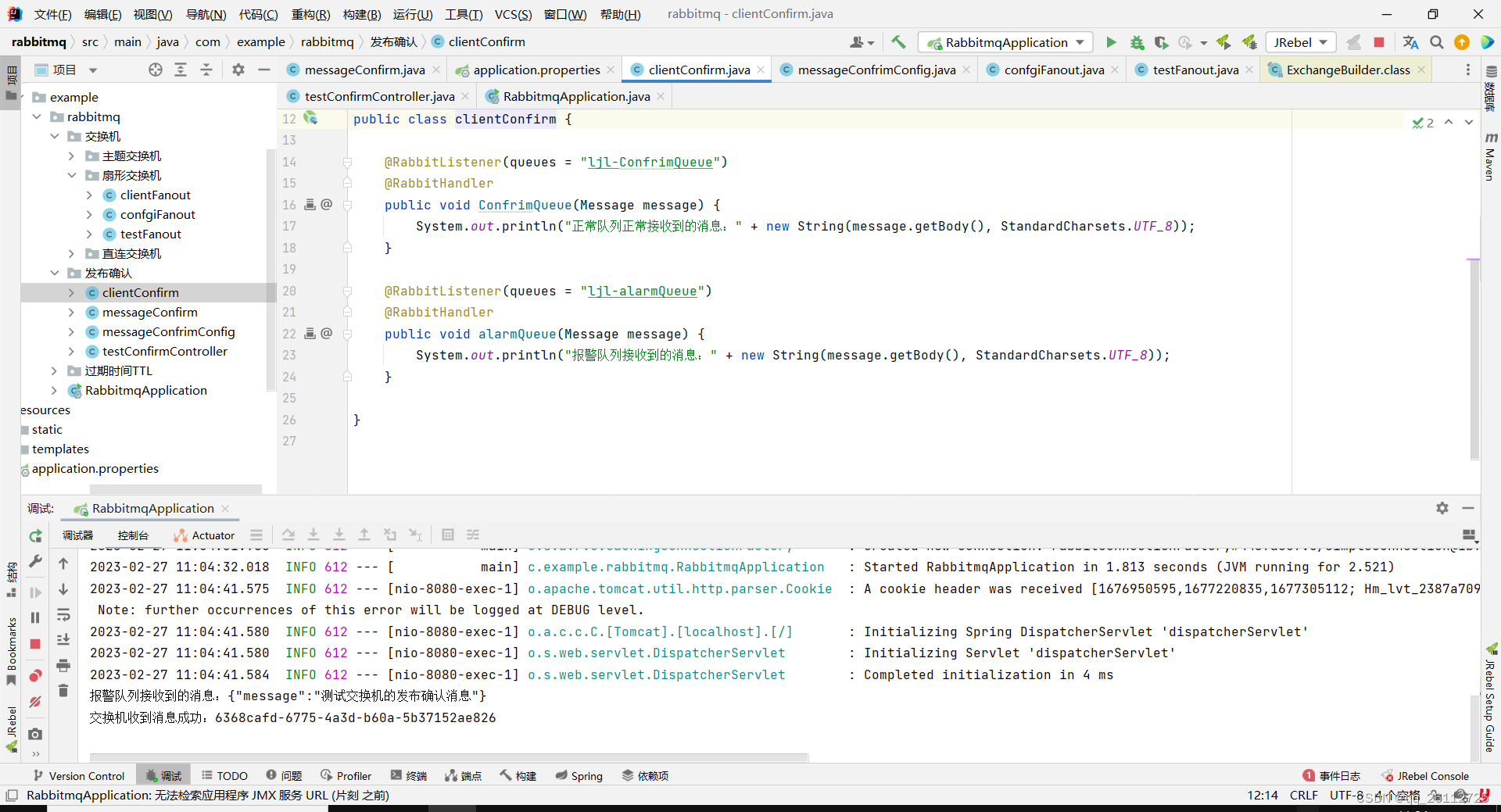Toggle the Bookmarks side tool window
Image resolution: width=1501 pixels, height=812 pixels.
[x=11, y=650]
